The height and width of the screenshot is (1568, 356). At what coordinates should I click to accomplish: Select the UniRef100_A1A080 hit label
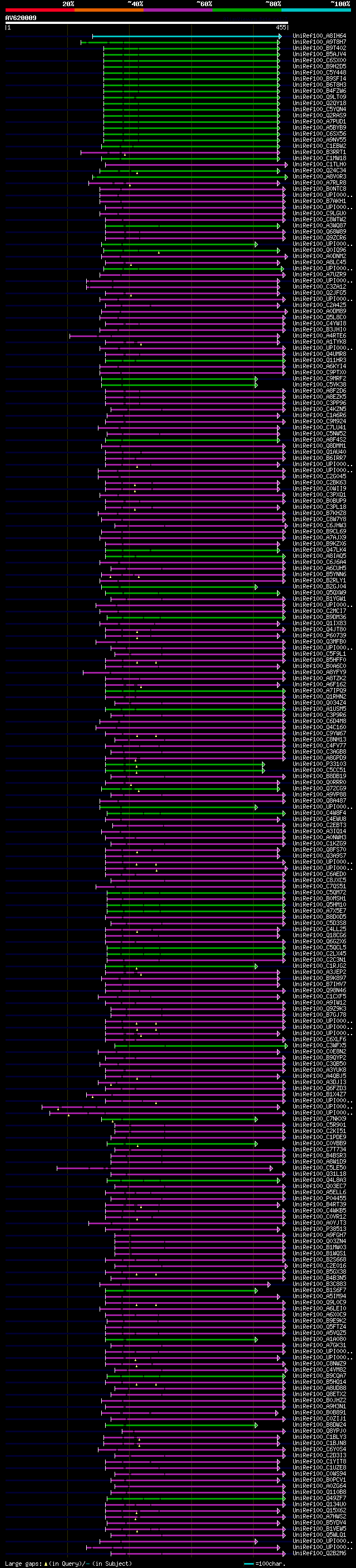coord(319,1339)
